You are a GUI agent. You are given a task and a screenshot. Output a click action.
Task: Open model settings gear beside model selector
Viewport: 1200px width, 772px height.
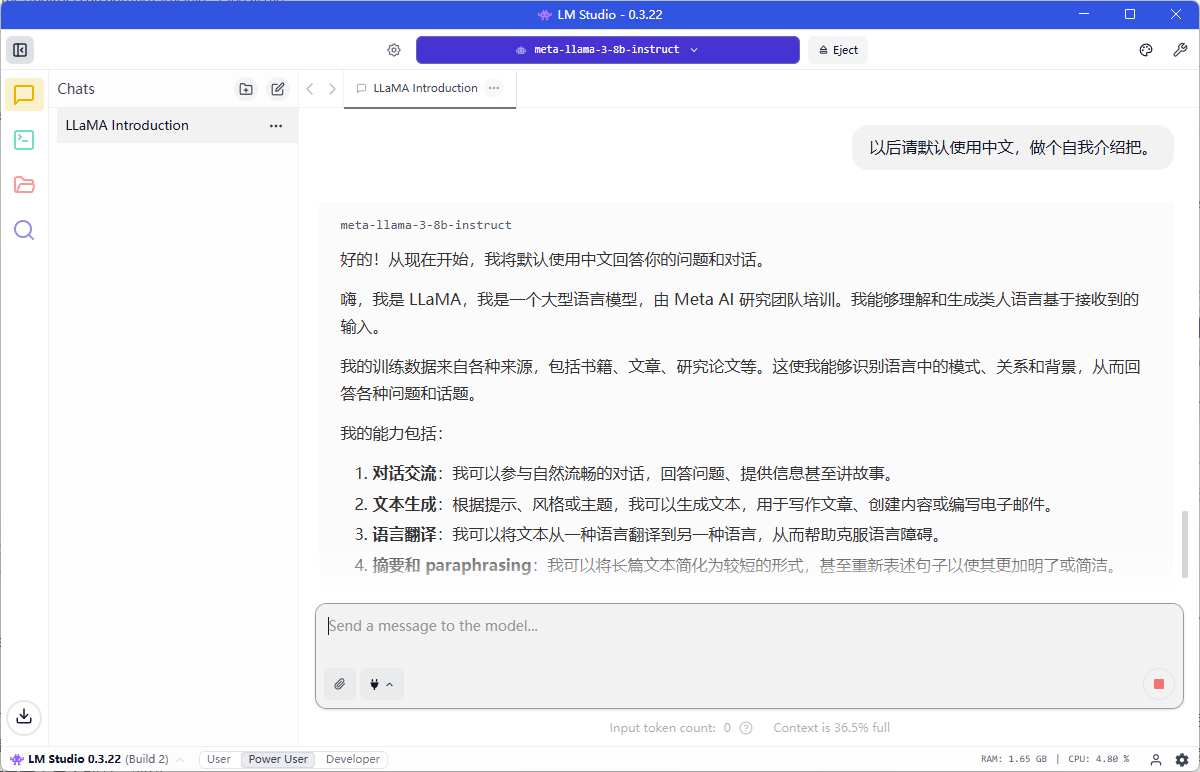[x=394, y=50]
